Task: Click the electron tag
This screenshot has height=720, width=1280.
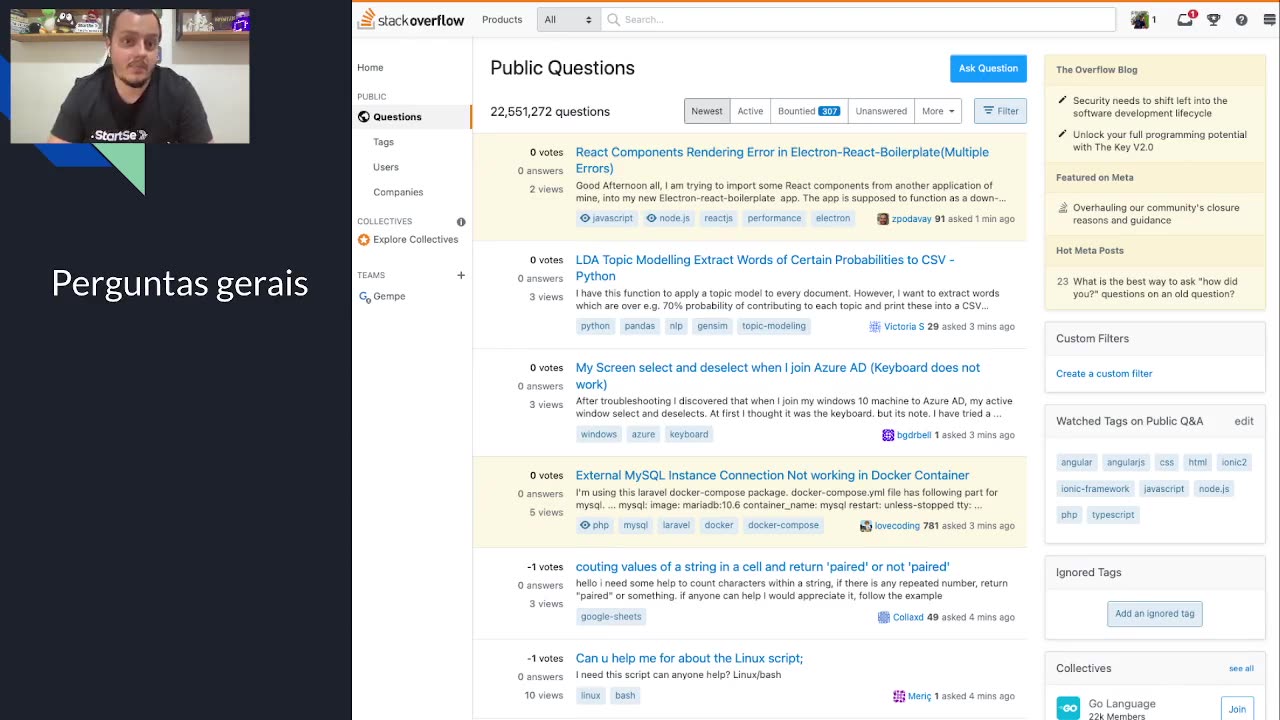Action: pos(833,218)
